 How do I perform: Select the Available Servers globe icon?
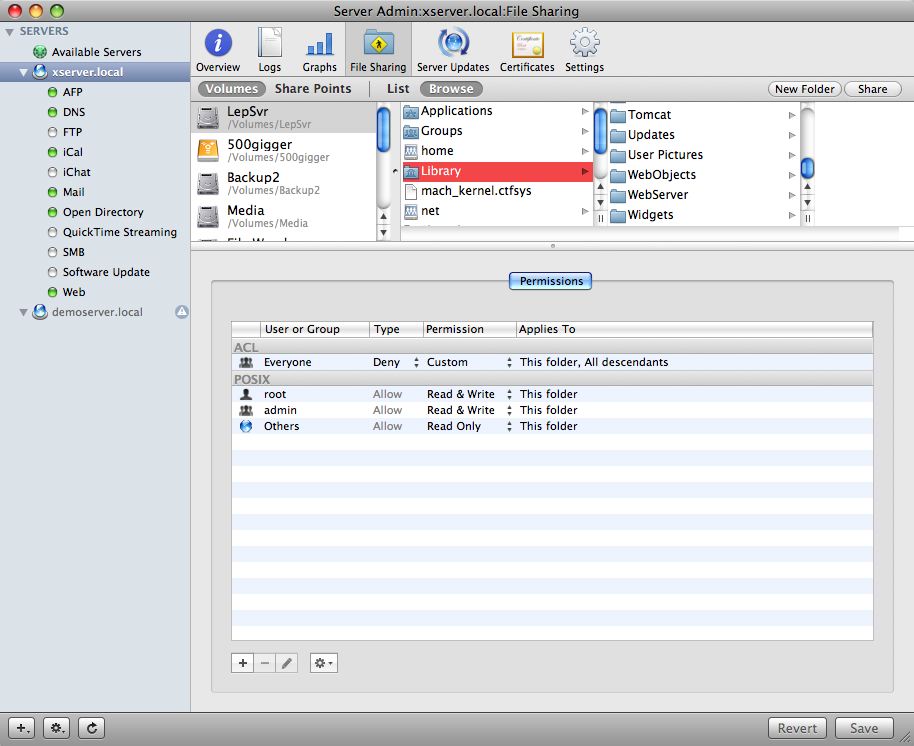click(40, 52)
